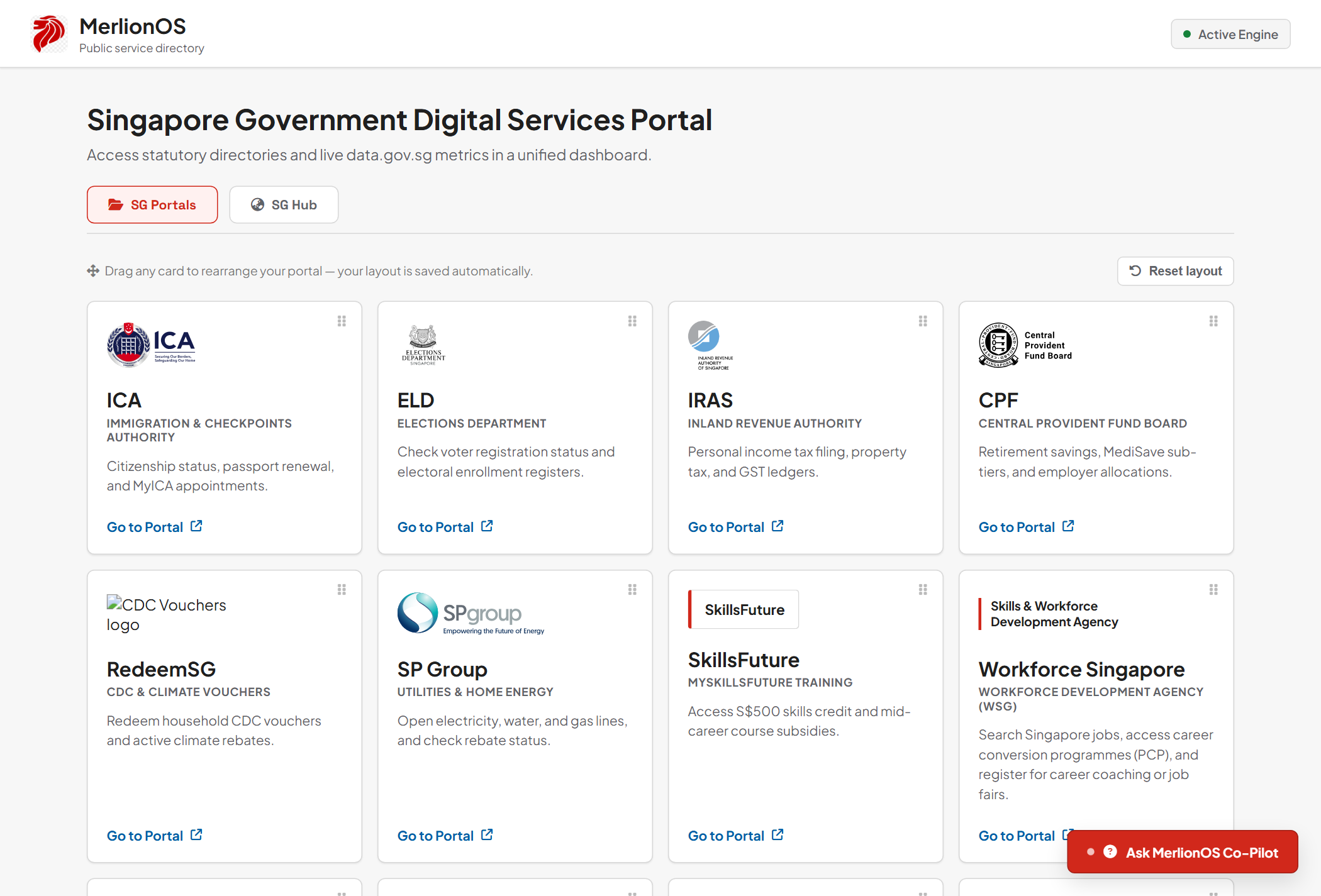Click the 'CDC & Climate Vouchers' subtitle

coord(189,692)
